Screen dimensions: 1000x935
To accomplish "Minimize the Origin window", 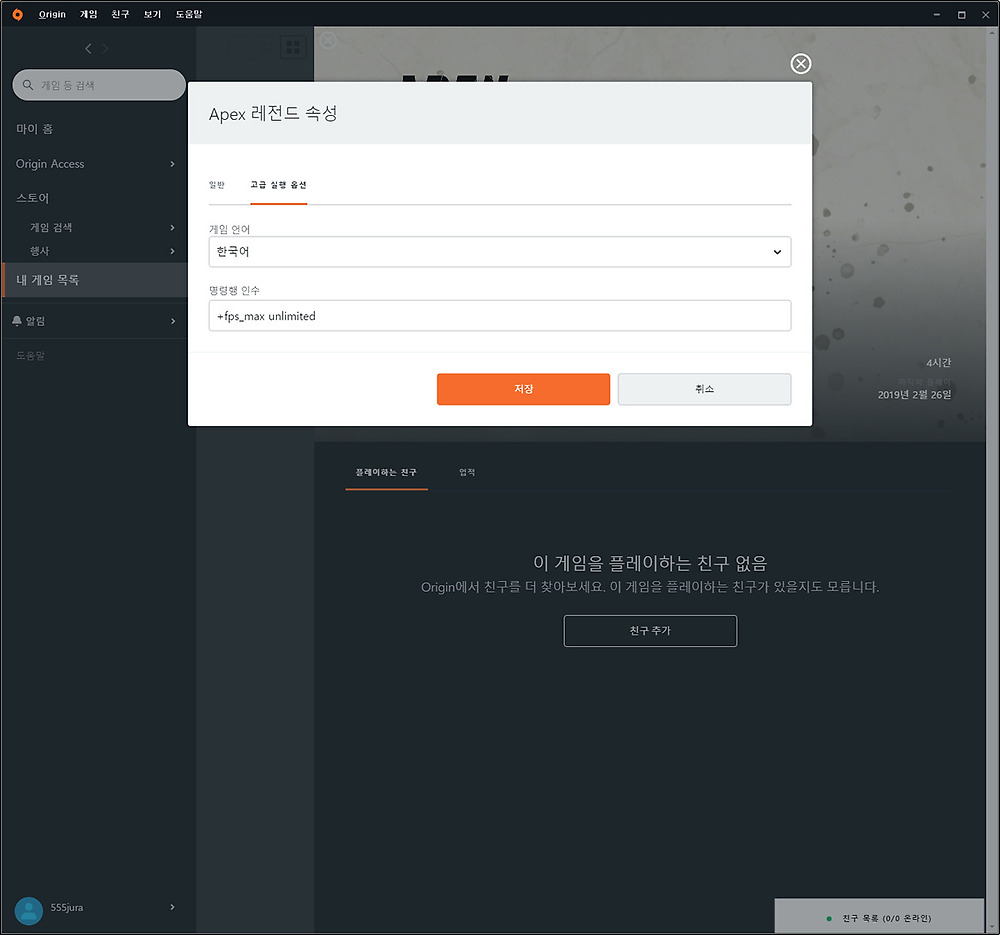I will 937,14.
